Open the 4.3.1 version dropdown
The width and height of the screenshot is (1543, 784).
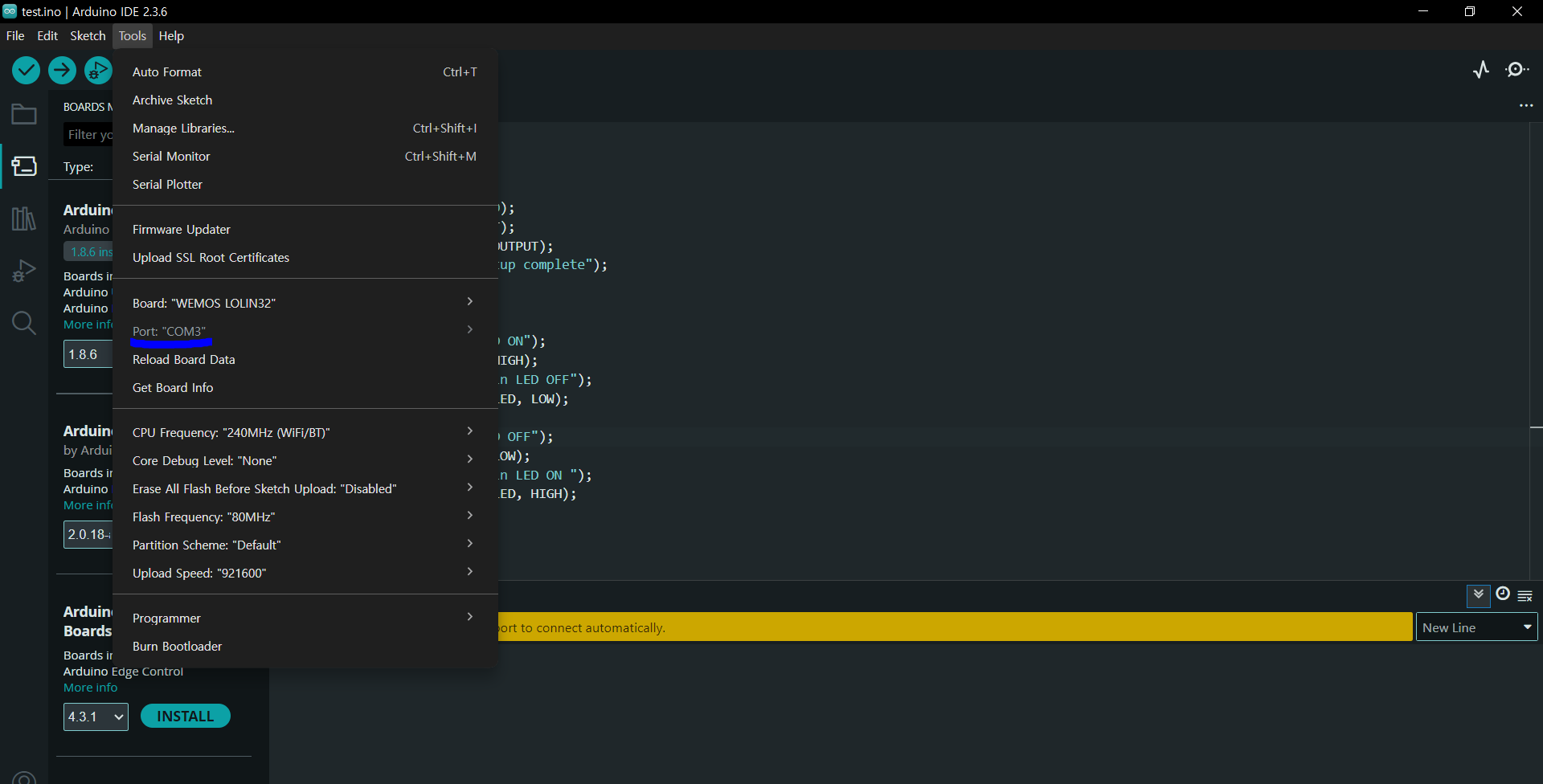click(96, 717)
